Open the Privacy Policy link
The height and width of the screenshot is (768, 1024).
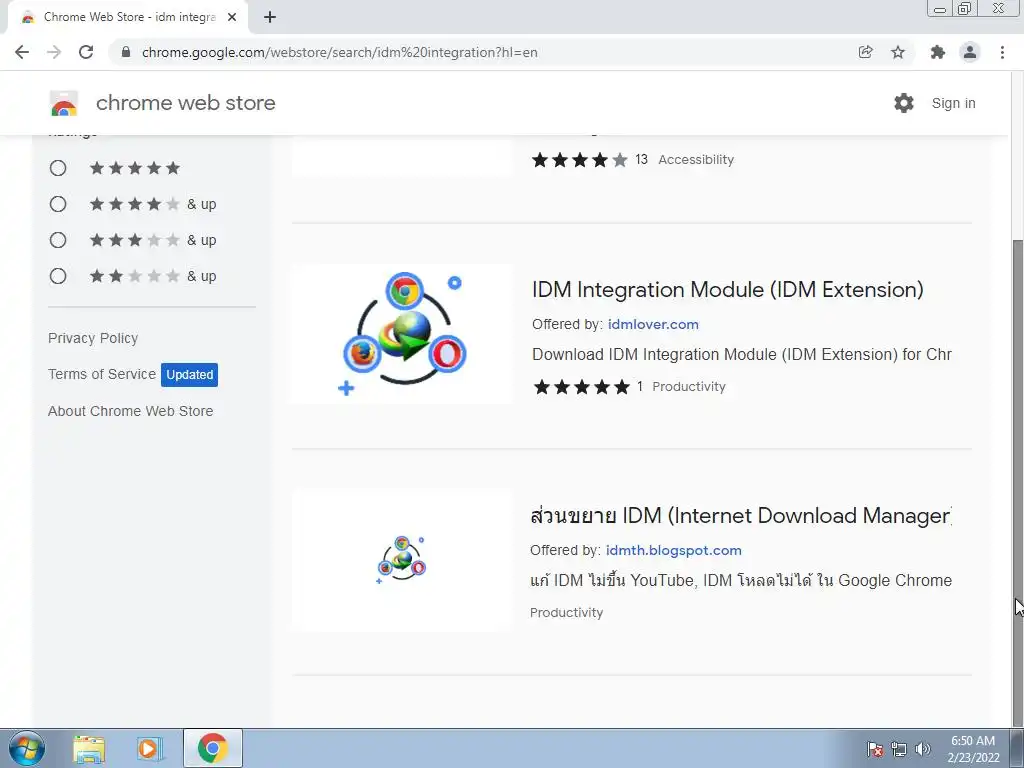tap(93, 338)
